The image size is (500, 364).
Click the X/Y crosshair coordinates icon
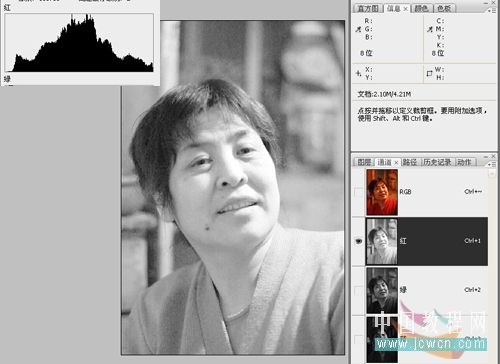click(358, 73)
